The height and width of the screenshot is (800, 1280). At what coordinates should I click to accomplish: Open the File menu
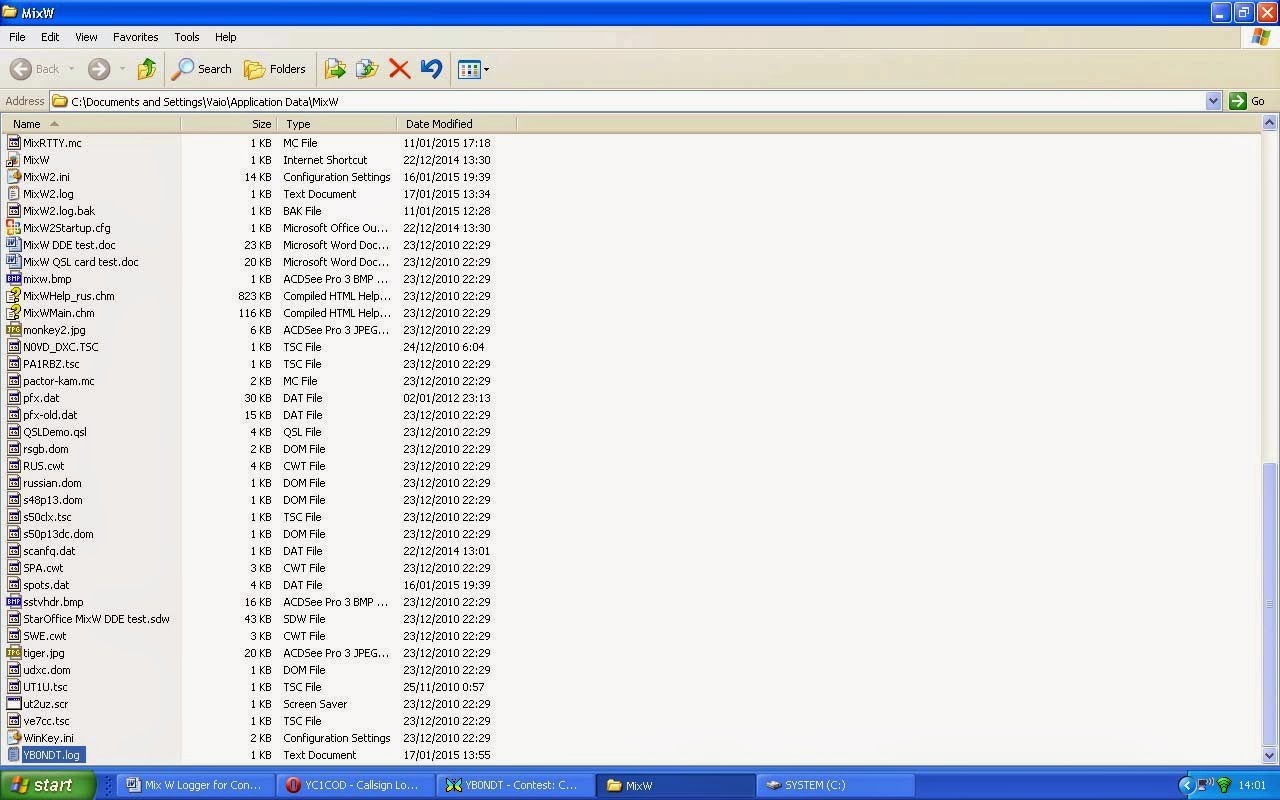point(17,37)
